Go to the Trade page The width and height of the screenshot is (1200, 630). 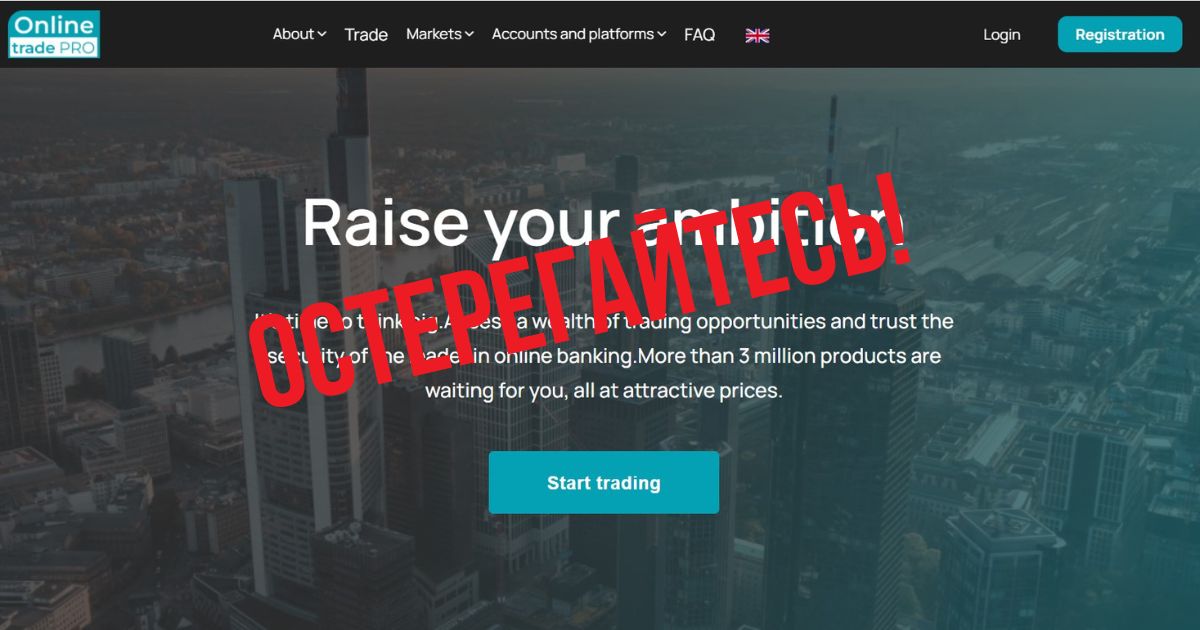point(366,35)
